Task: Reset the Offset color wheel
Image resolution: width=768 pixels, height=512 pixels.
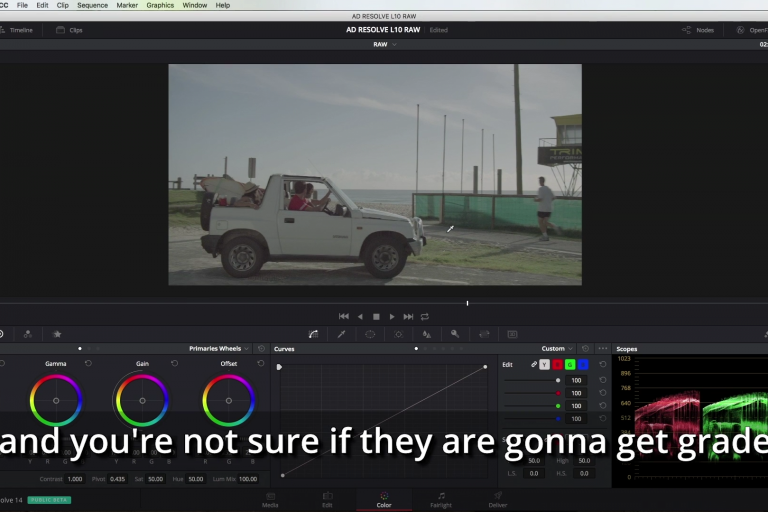Action: click(261, 364)
